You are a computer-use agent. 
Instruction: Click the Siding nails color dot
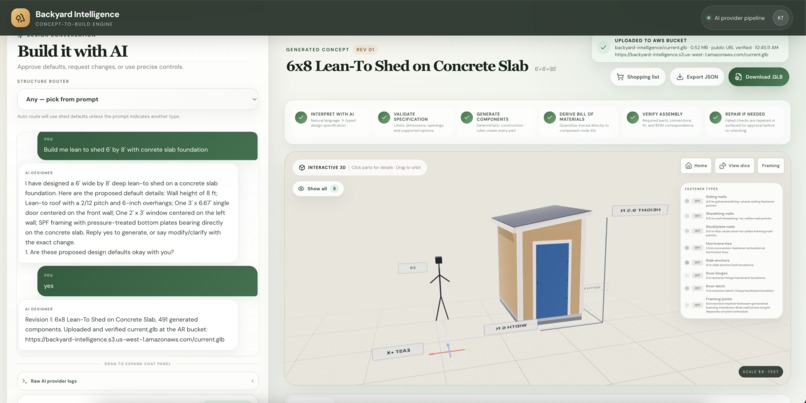687,201
